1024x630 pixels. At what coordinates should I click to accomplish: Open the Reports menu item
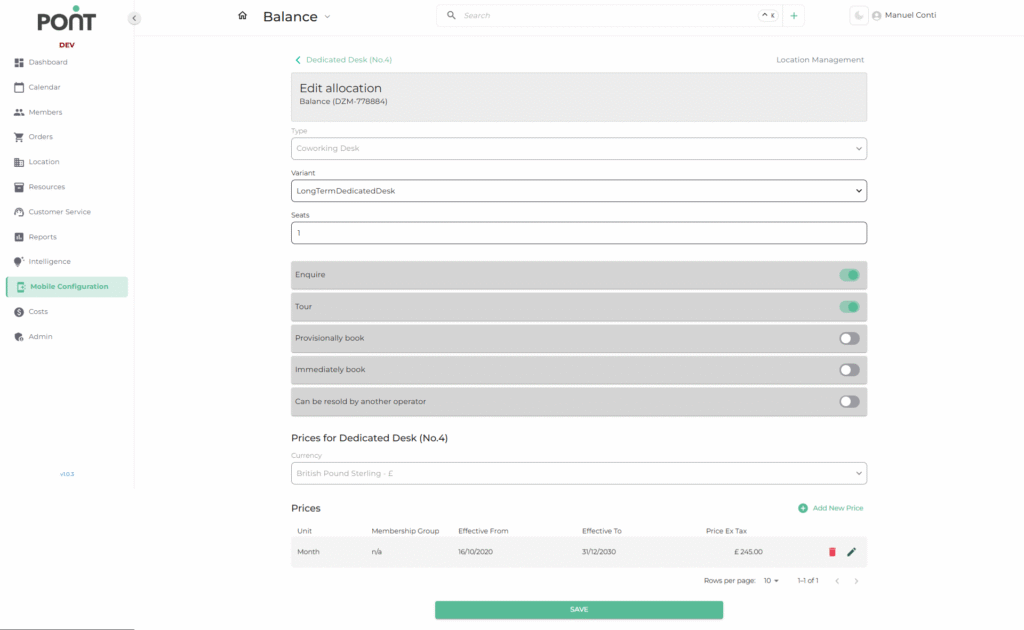point(42,237)
